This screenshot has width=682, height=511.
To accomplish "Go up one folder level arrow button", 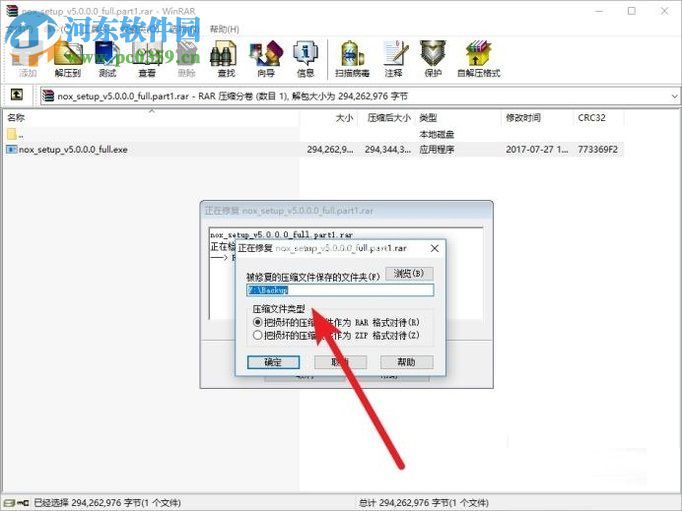I will 17,94.
